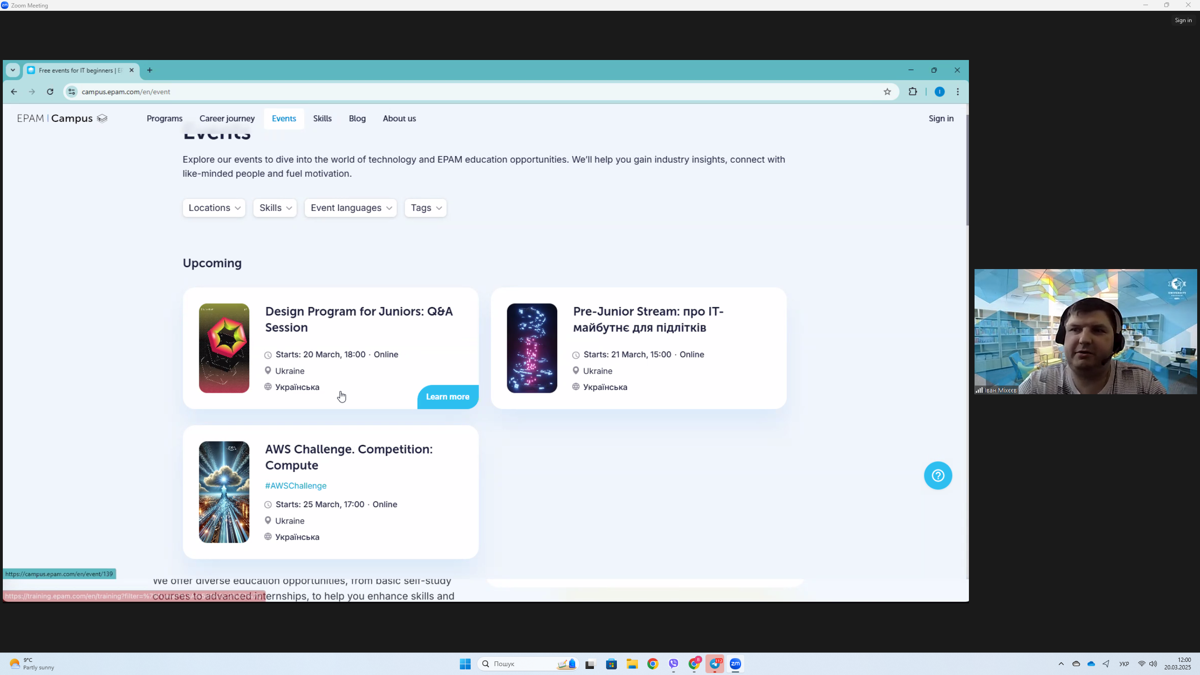Switch to Zoom in the taskbar

736,664
